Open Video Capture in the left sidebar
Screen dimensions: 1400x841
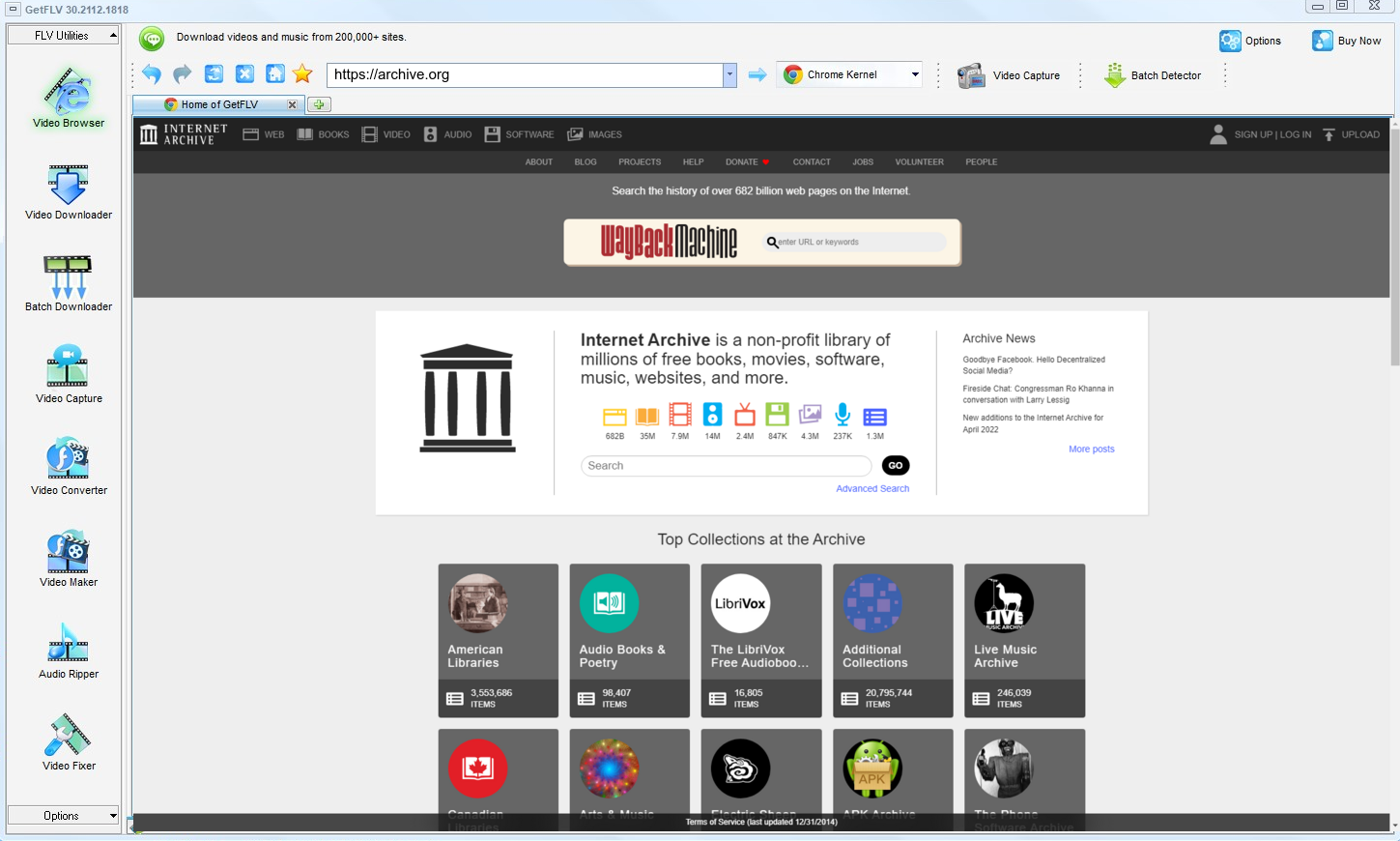[x=69, y=375]
